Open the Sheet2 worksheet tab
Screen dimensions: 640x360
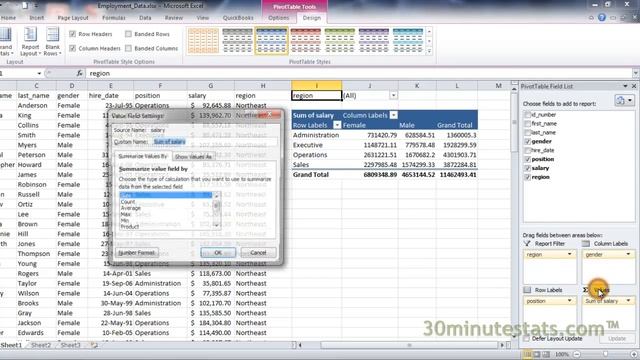coord(41,345)
